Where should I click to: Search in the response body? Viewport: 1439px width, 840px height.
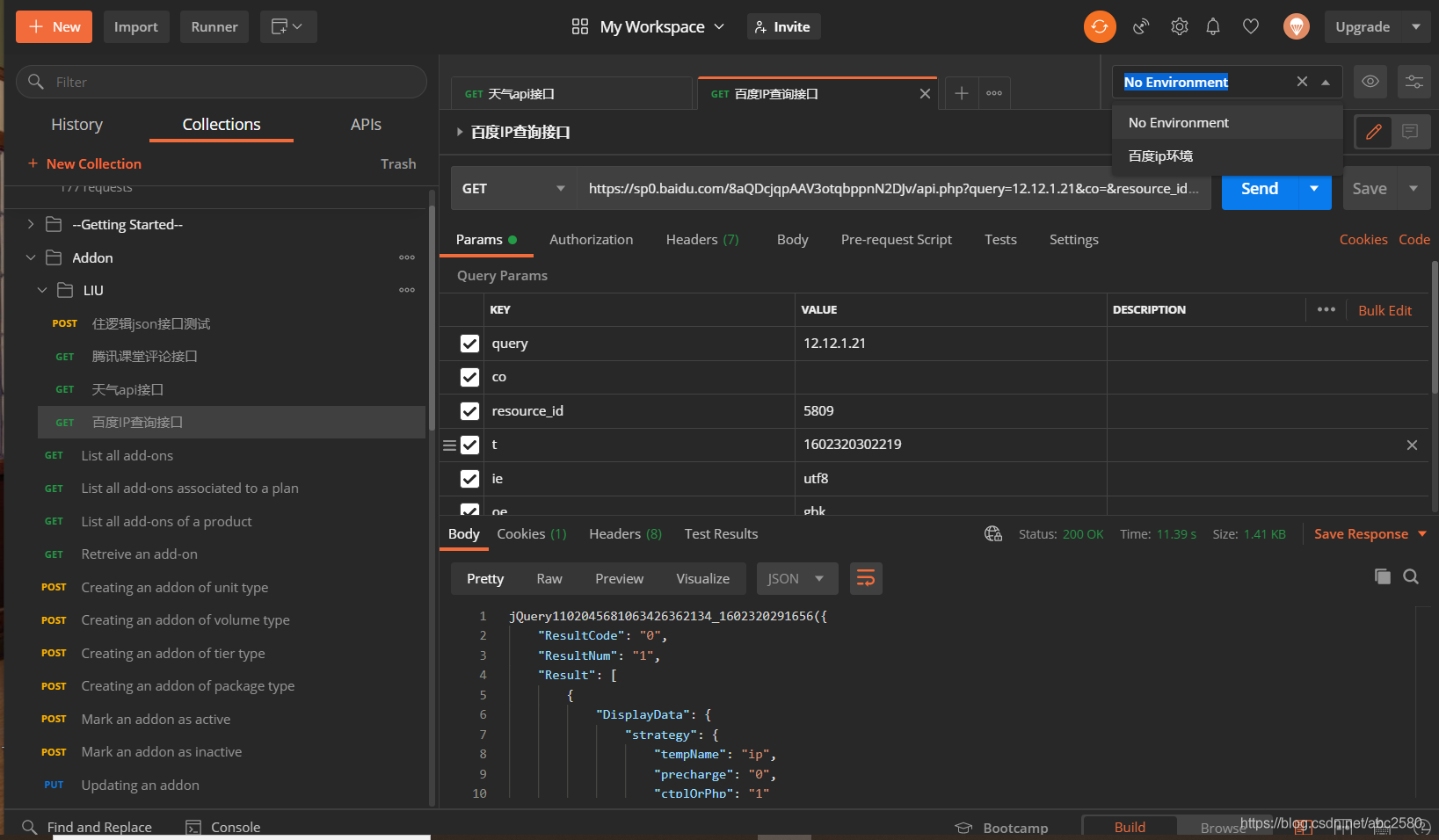point(1411,576)
